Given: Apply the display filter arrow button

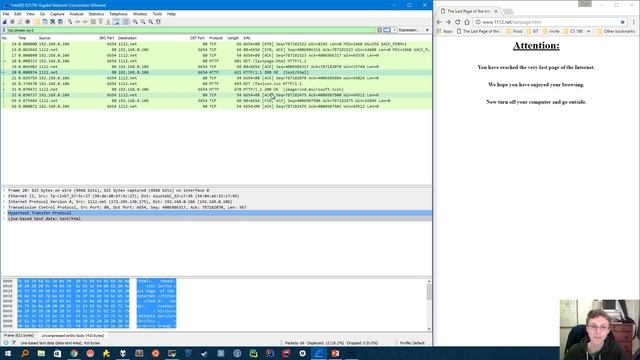Looking at the screenshot, I should (x=387, y=30).
